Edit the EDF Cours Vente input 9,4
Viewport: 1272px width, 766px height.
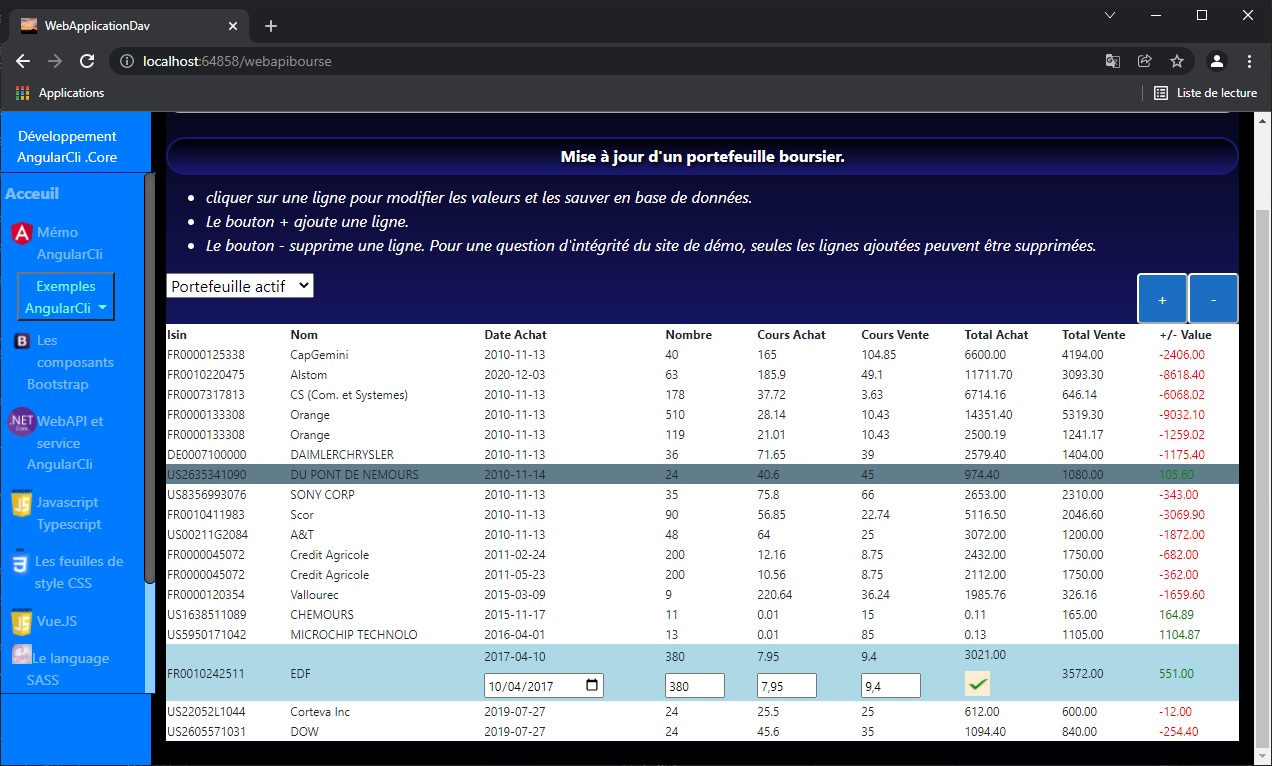tap(891, 686)
